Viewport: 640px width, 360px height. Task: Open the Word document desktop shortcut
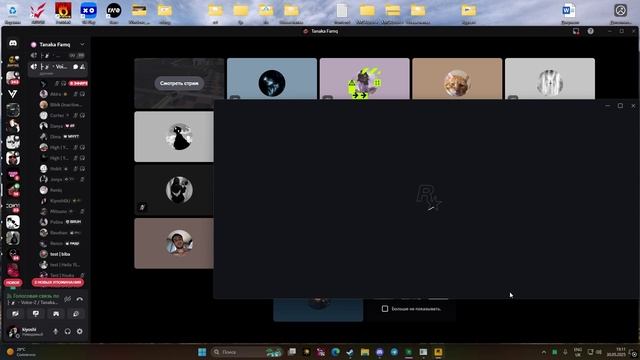coord(570,13)
